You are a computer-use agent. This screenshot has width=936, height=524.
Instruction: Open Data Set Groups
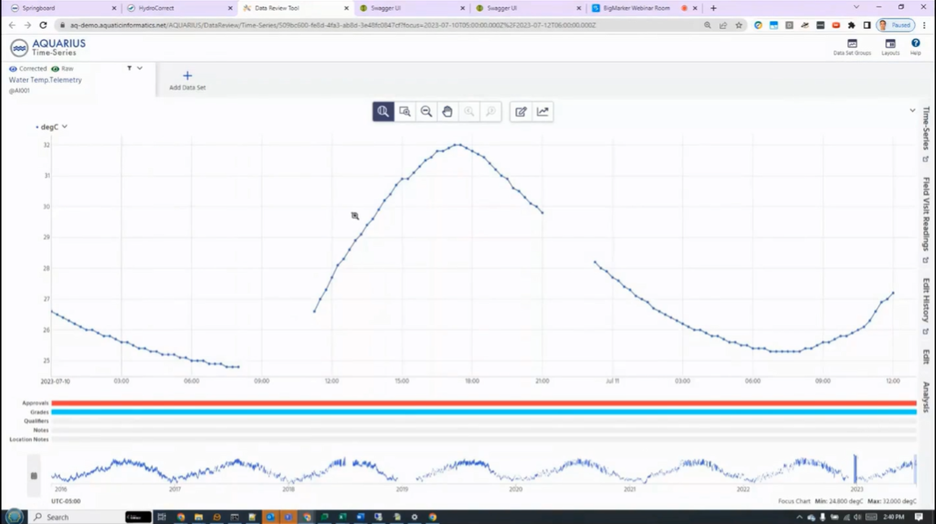852,47
